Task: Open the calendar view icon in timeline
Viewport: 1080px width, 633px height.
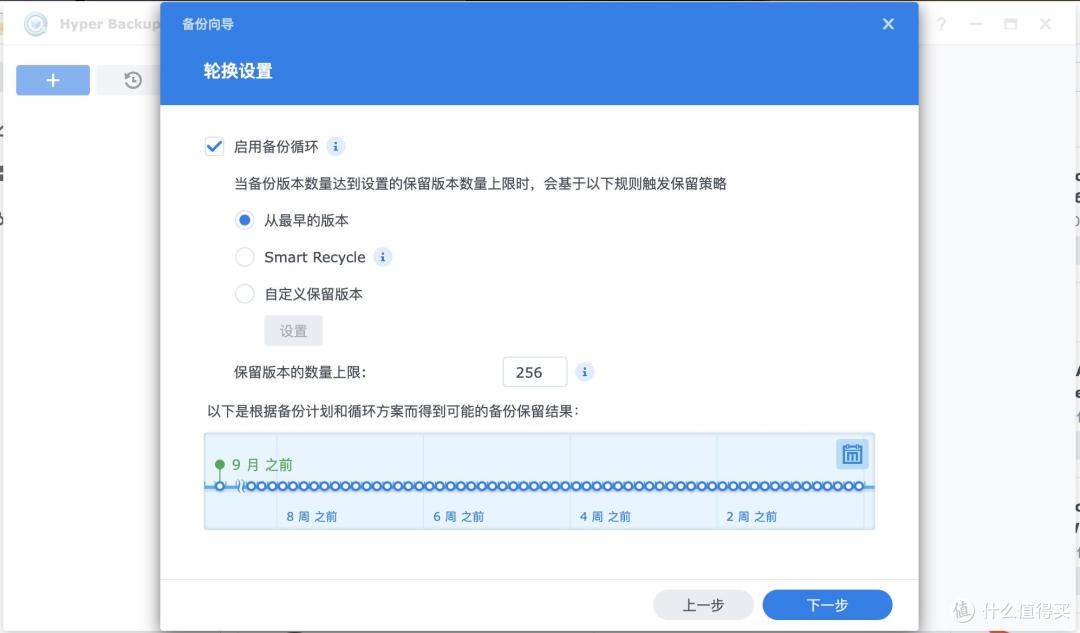Action: (852, 454)
